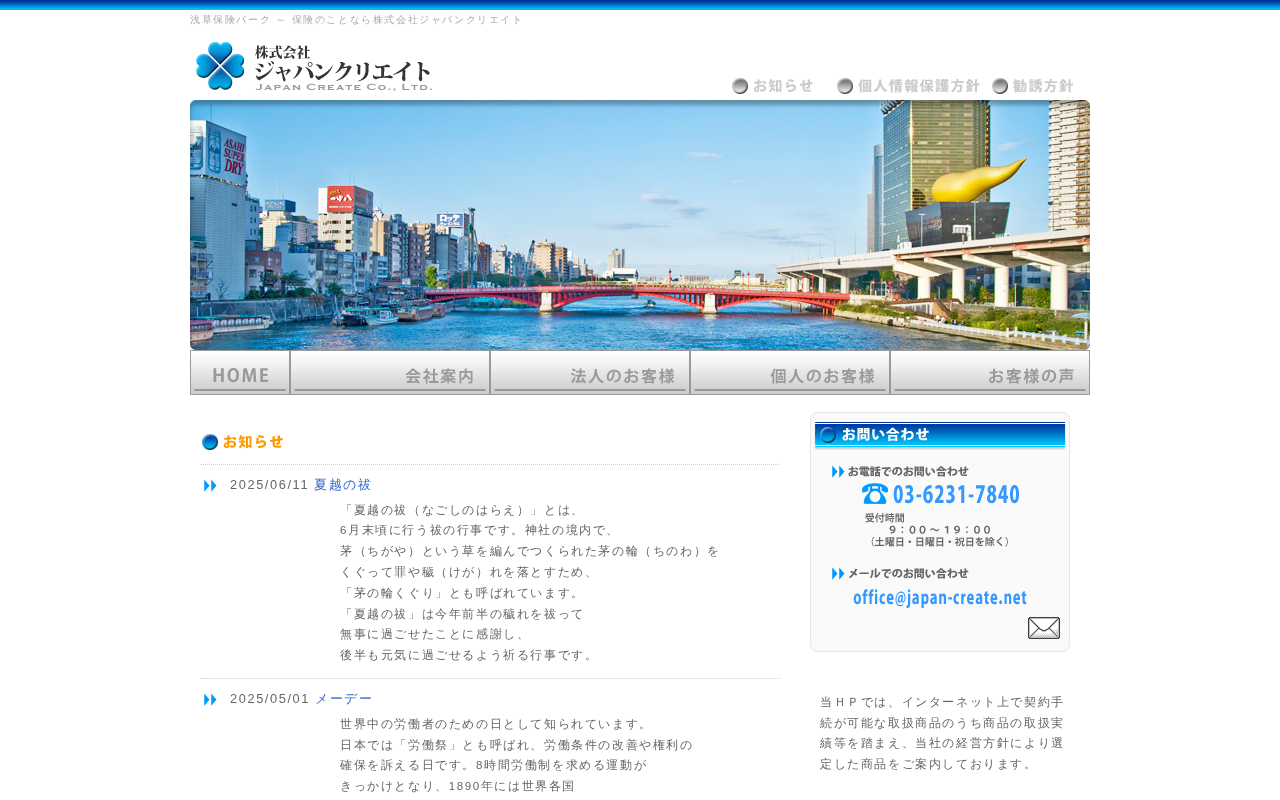
Task: Click the お問い合わせ panel header
Action: [940, 435]
